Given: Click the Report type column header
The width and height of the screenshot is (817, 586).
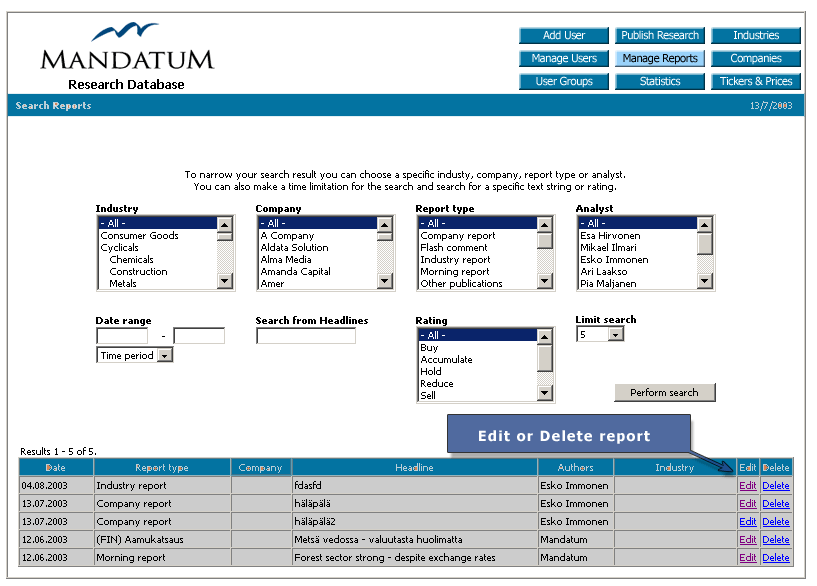Looking at the screenshot, I should click(162, 468).
